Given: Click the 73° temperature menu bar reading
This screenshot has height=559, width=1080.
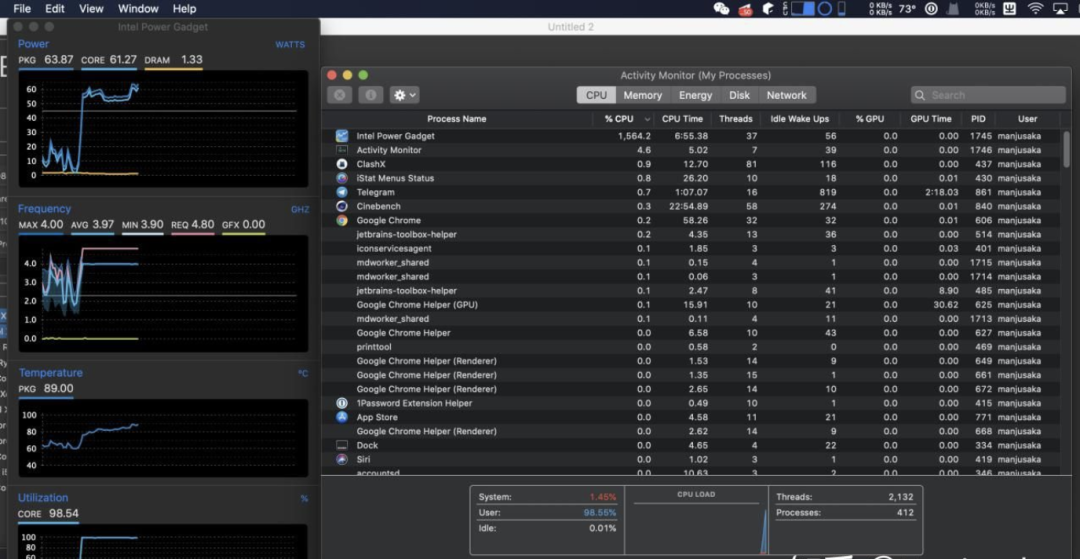Looking at the screenshot, I should (907, 9).
